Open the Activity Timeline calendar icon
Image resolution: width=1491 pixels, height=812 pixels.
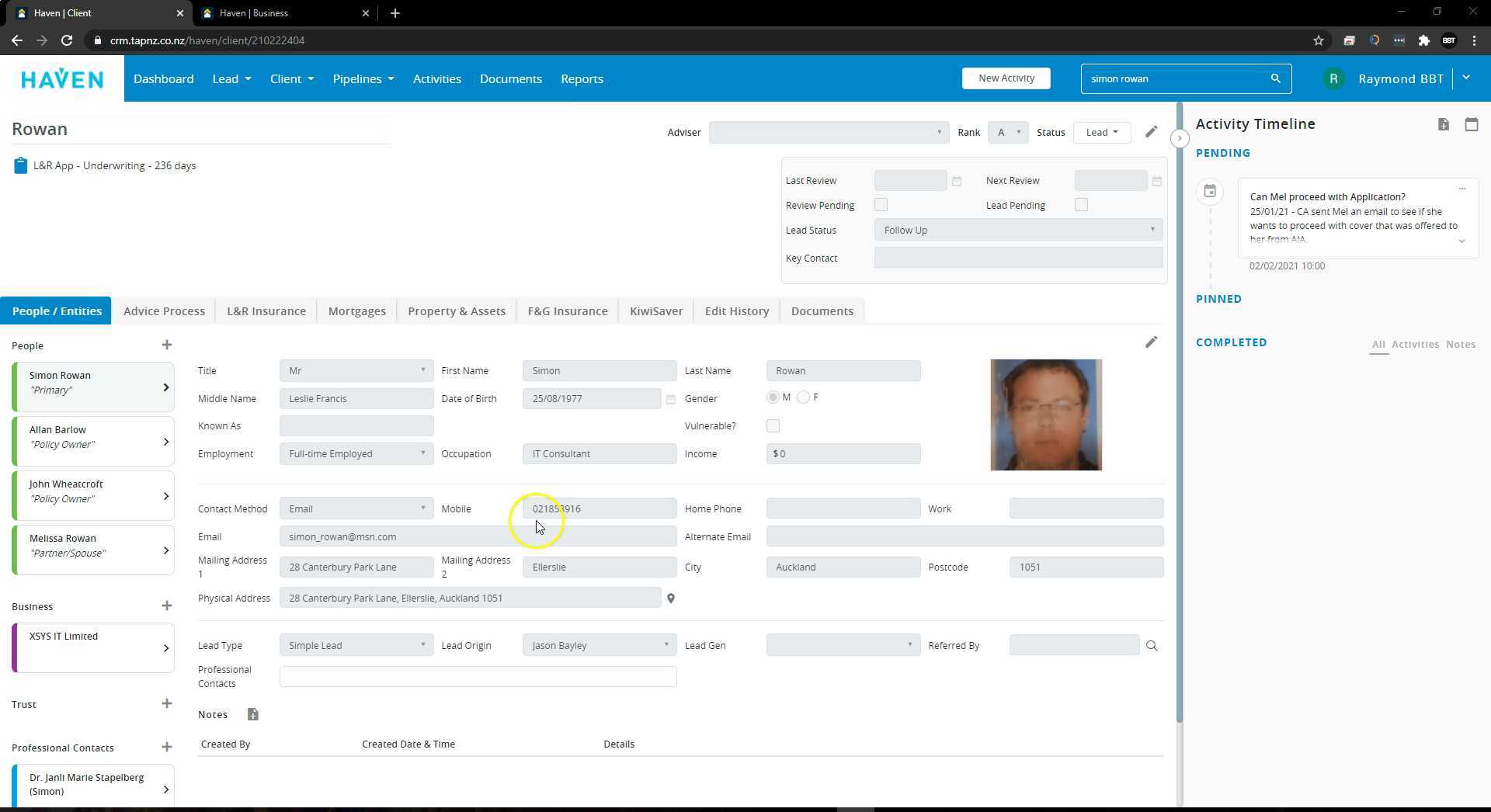(x=1471, y=124)
